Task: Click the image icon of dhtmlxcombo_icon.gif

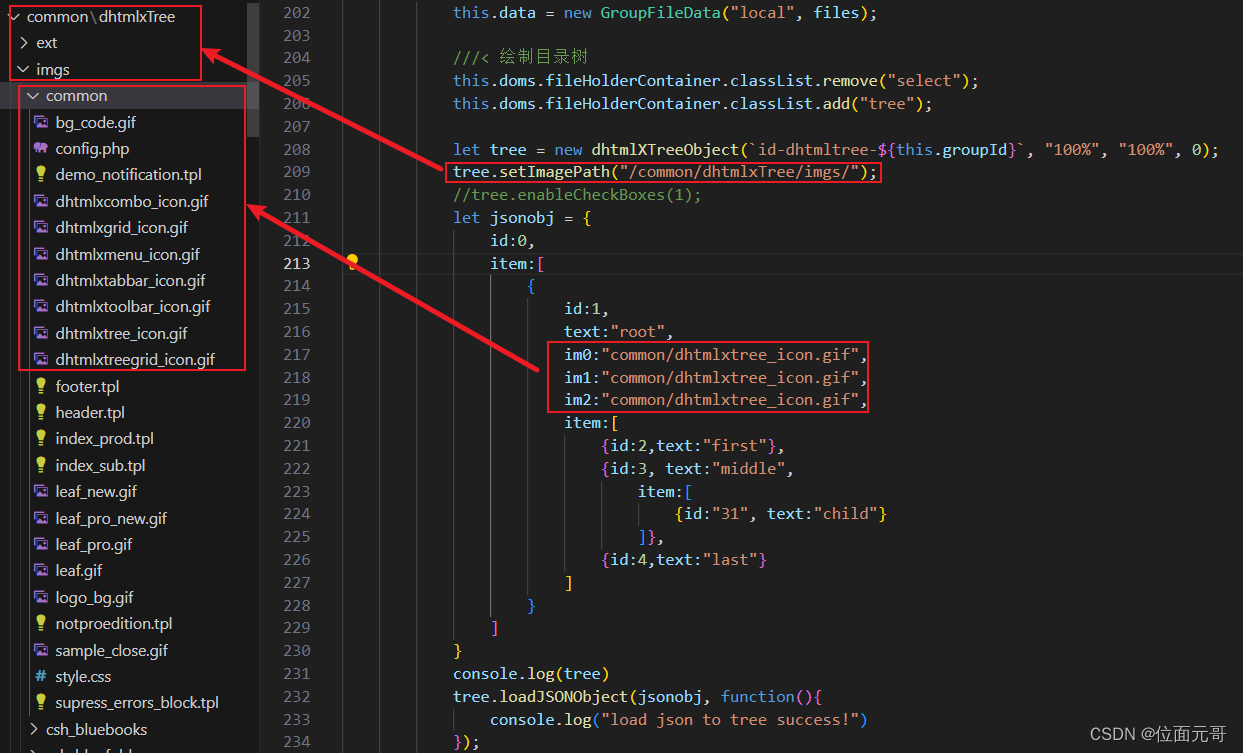Action: [41, 201]
